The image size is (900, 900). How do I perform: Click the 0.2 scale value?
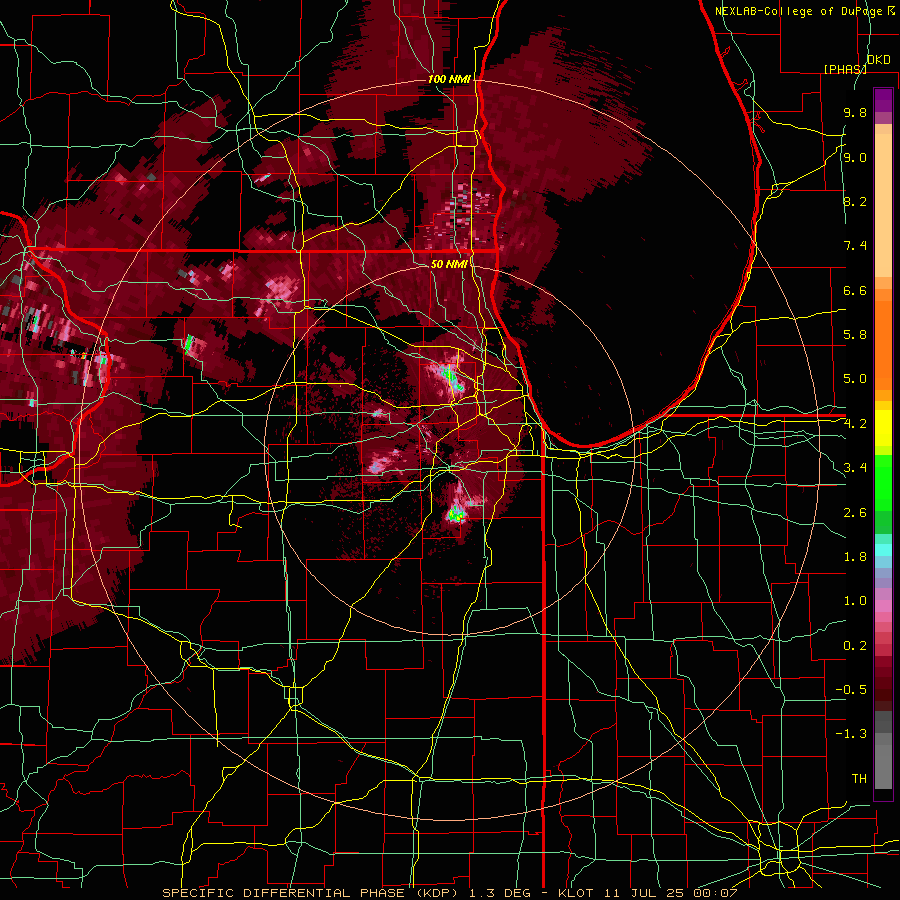pyautogui.click(x=855, y=646)
